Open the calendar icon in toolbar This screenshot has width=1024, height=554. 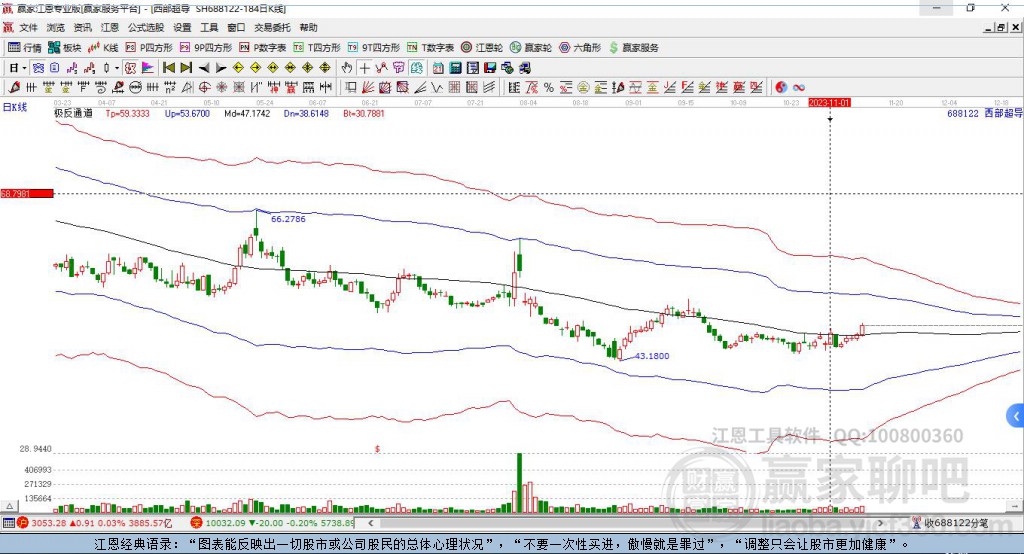coord(438,68)
